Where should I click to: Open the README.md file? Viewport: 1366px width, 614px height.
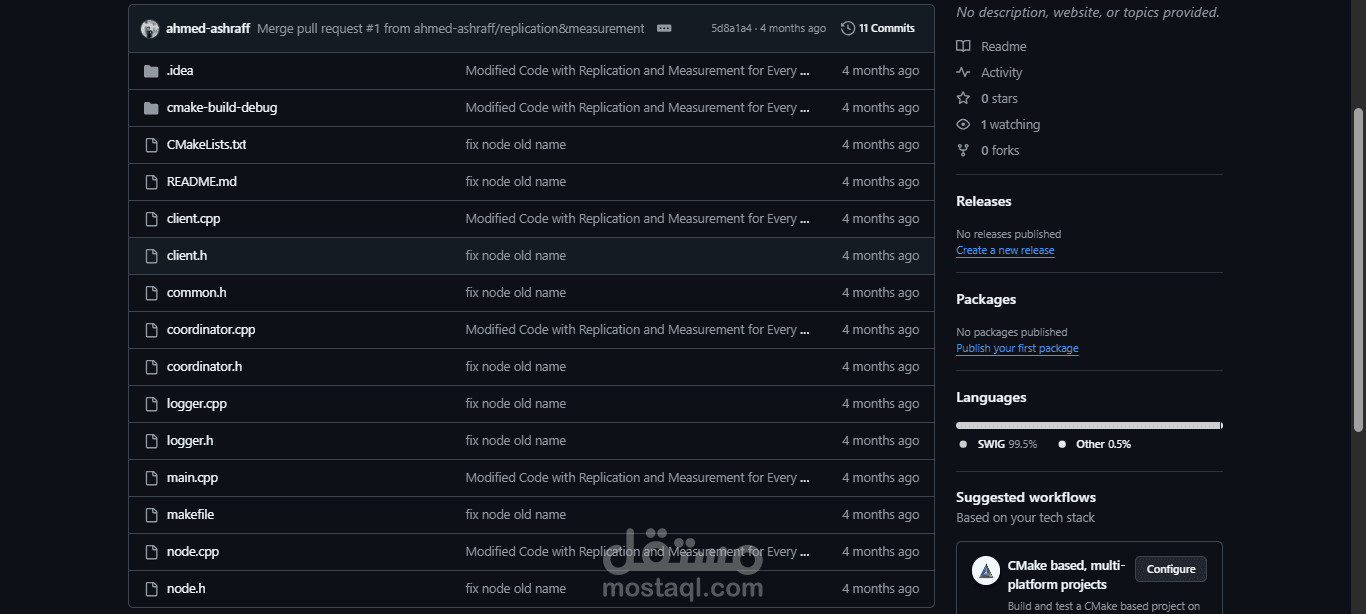[x=202, y=182]
